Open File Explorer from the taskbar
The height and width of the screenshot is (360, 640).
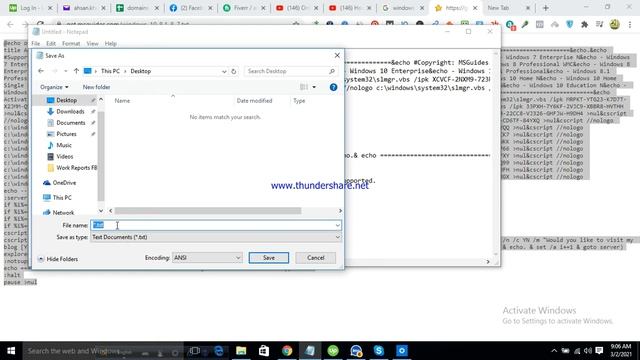pos(241,351)
